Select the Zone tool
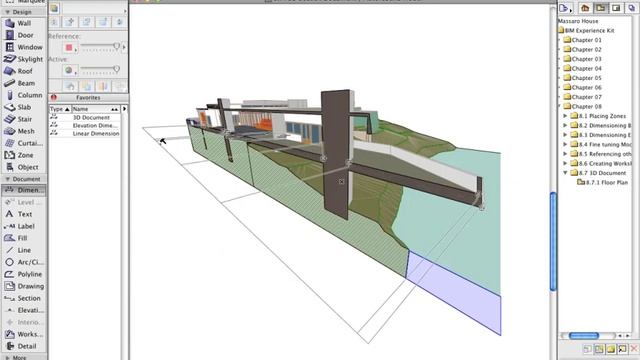The height and width of the screenshot is (360, 640). pyautogui.click(x=24, y=155)
